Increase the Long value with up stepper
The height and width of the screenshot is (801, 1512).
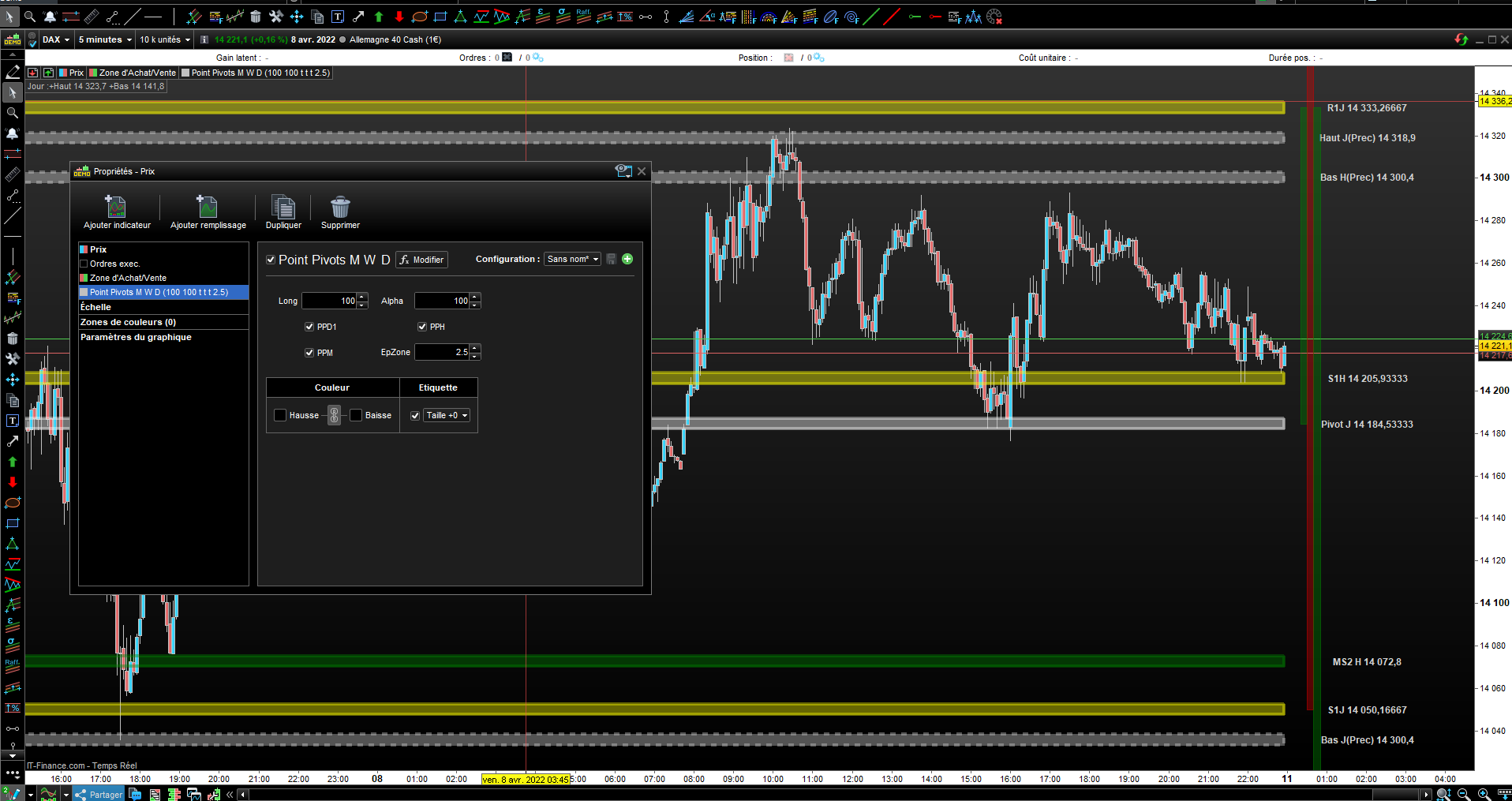pyautogui.click(x=362, y=297)
